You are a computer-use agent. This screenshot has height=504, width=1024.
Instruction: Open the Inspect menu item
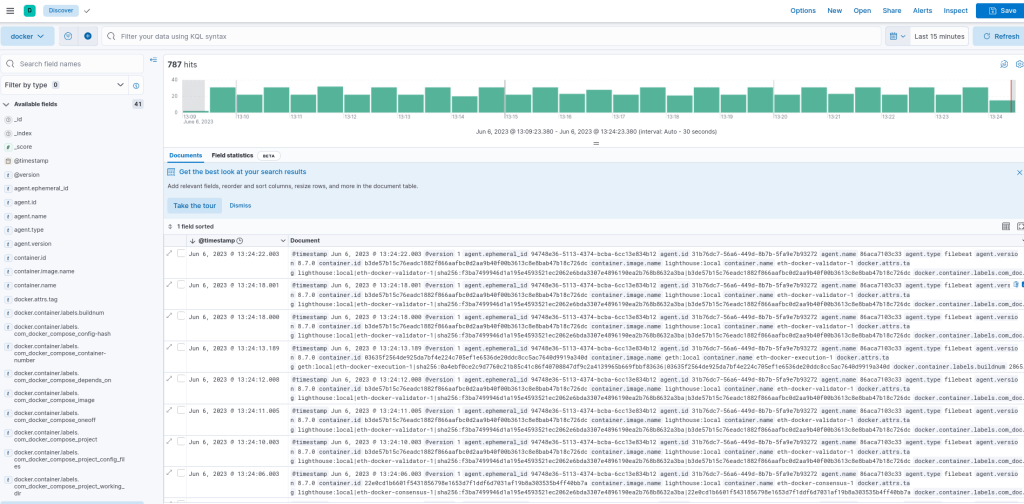point(955,10)
